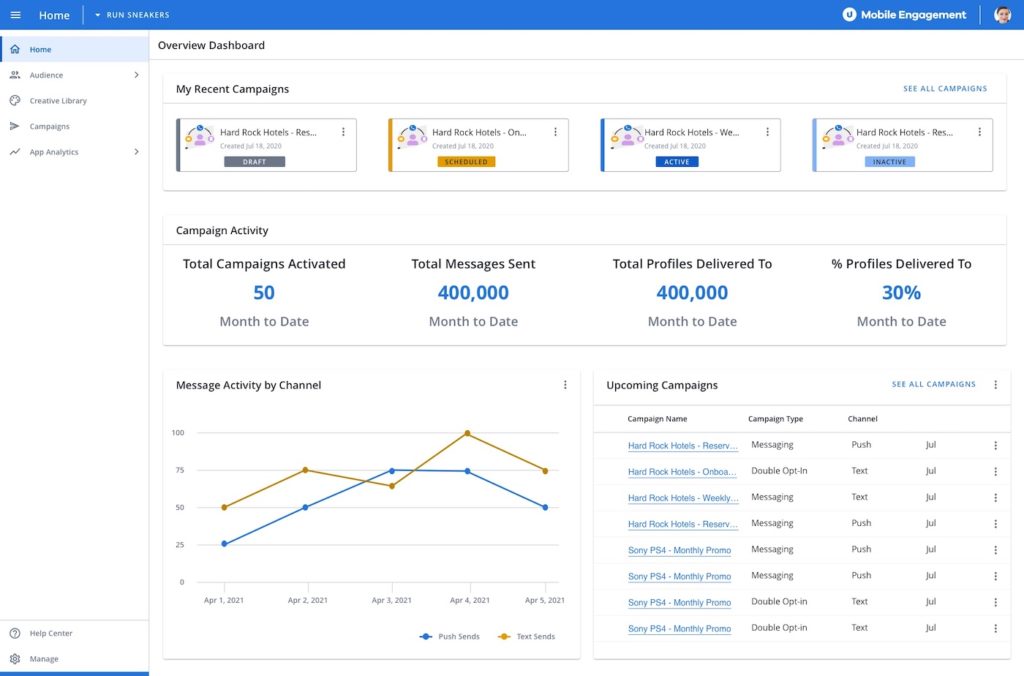
Task: Select the Active Hard Rock Hotels campaign card
Action: pyautogui.click(x=690, y=145)
